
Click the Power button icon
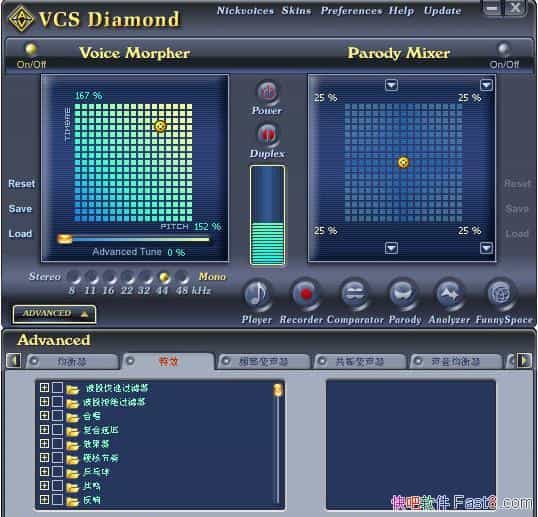point(267,92)
